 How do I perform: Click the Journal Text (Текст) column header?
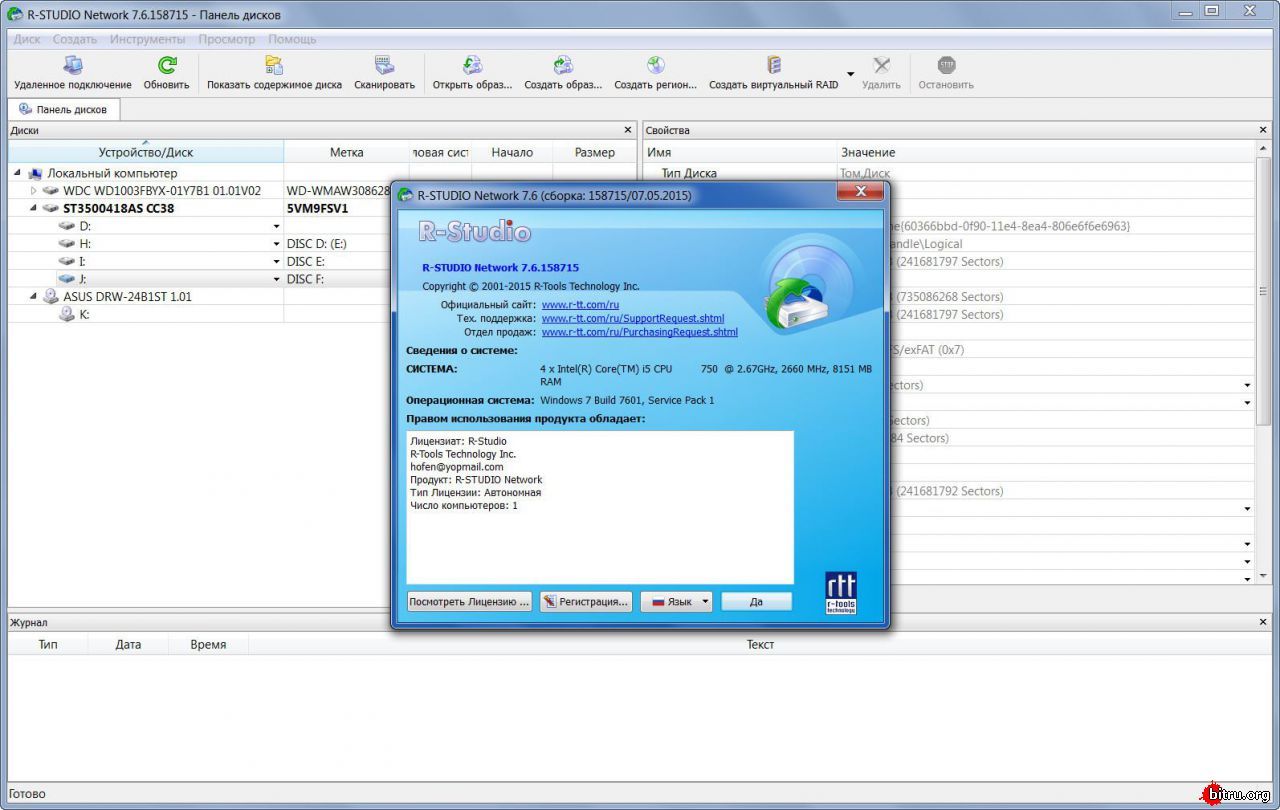pyautogui.click(x=760, y=644)
